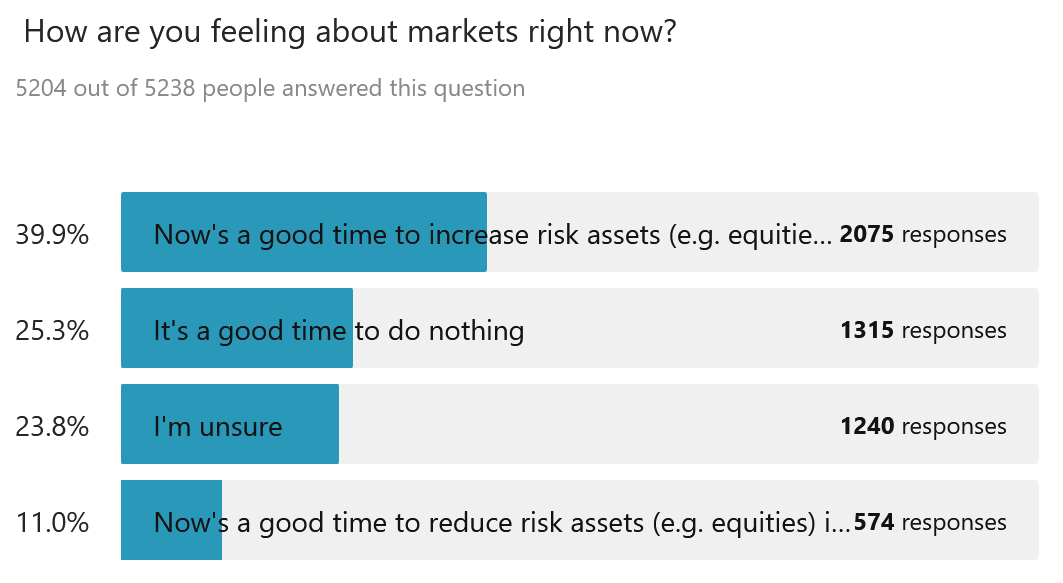Select the 'reduce risk assets' answer text
The image size is (1063, 583).
[500, 523]
